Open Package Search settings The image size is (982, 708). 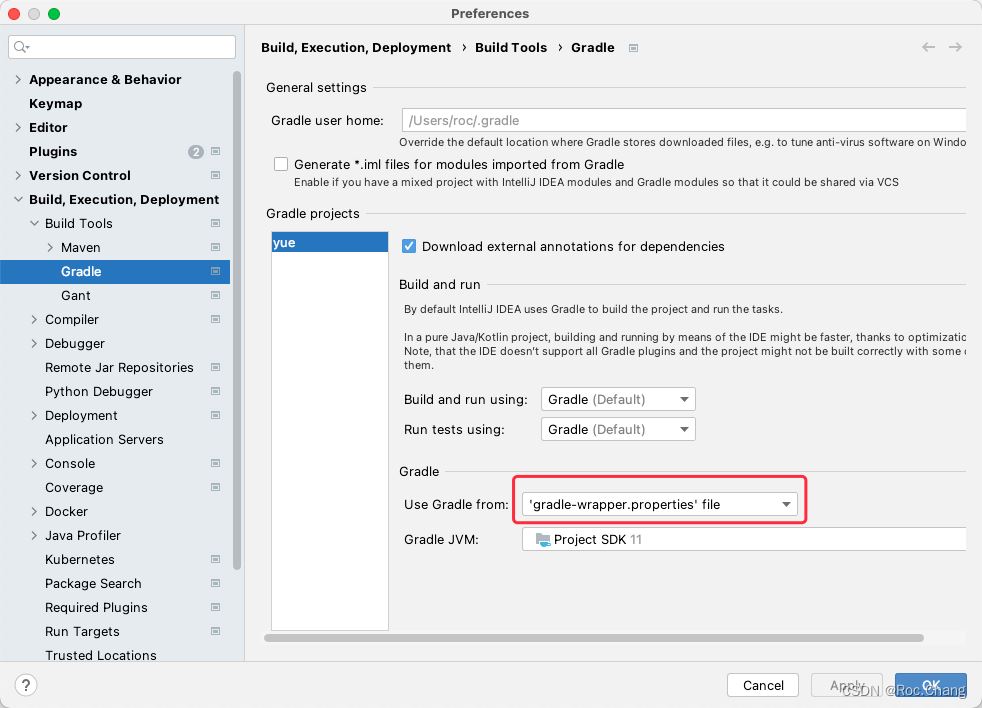point(93,583)
